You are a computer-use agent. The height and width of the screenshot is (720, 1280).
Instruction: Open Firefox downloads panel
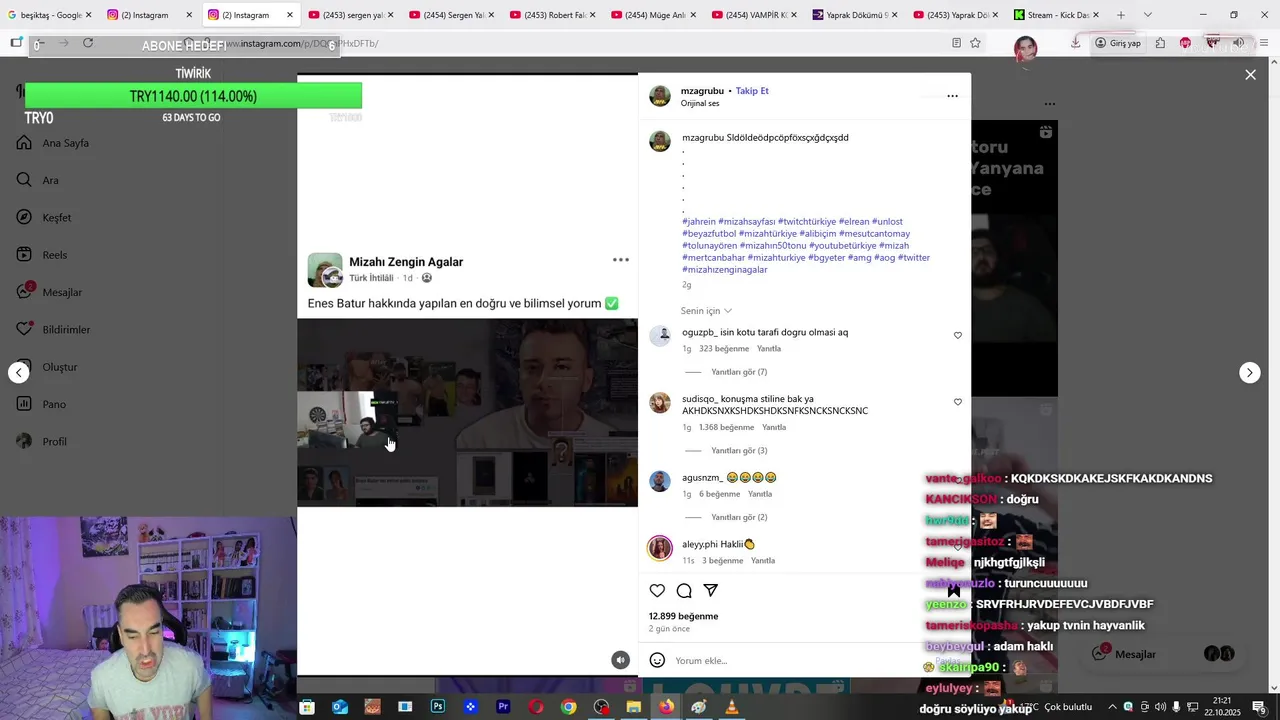click(1076, 43)
